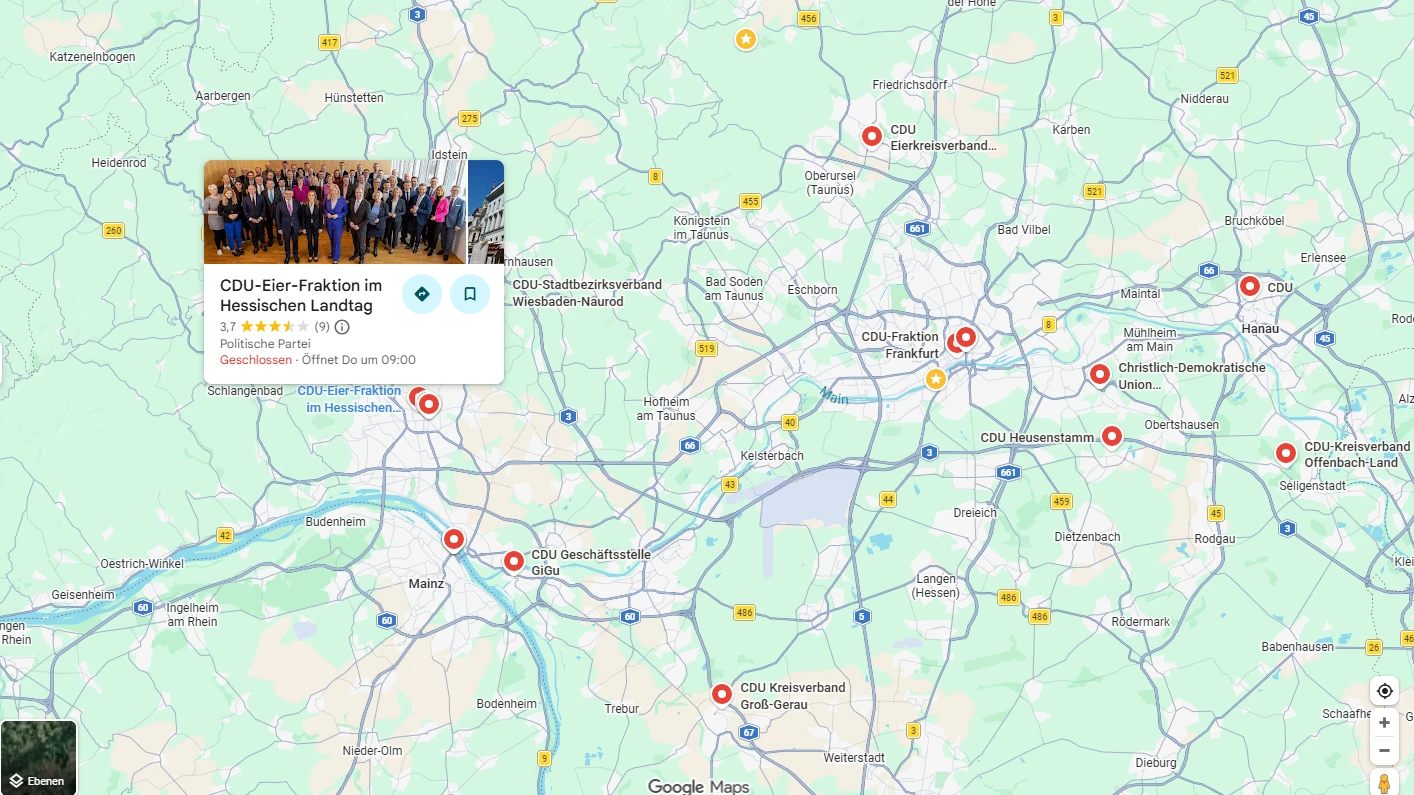Toggle the satellite view thumbnail
This screenshot has height=795, width=1414.
(38, 745)
